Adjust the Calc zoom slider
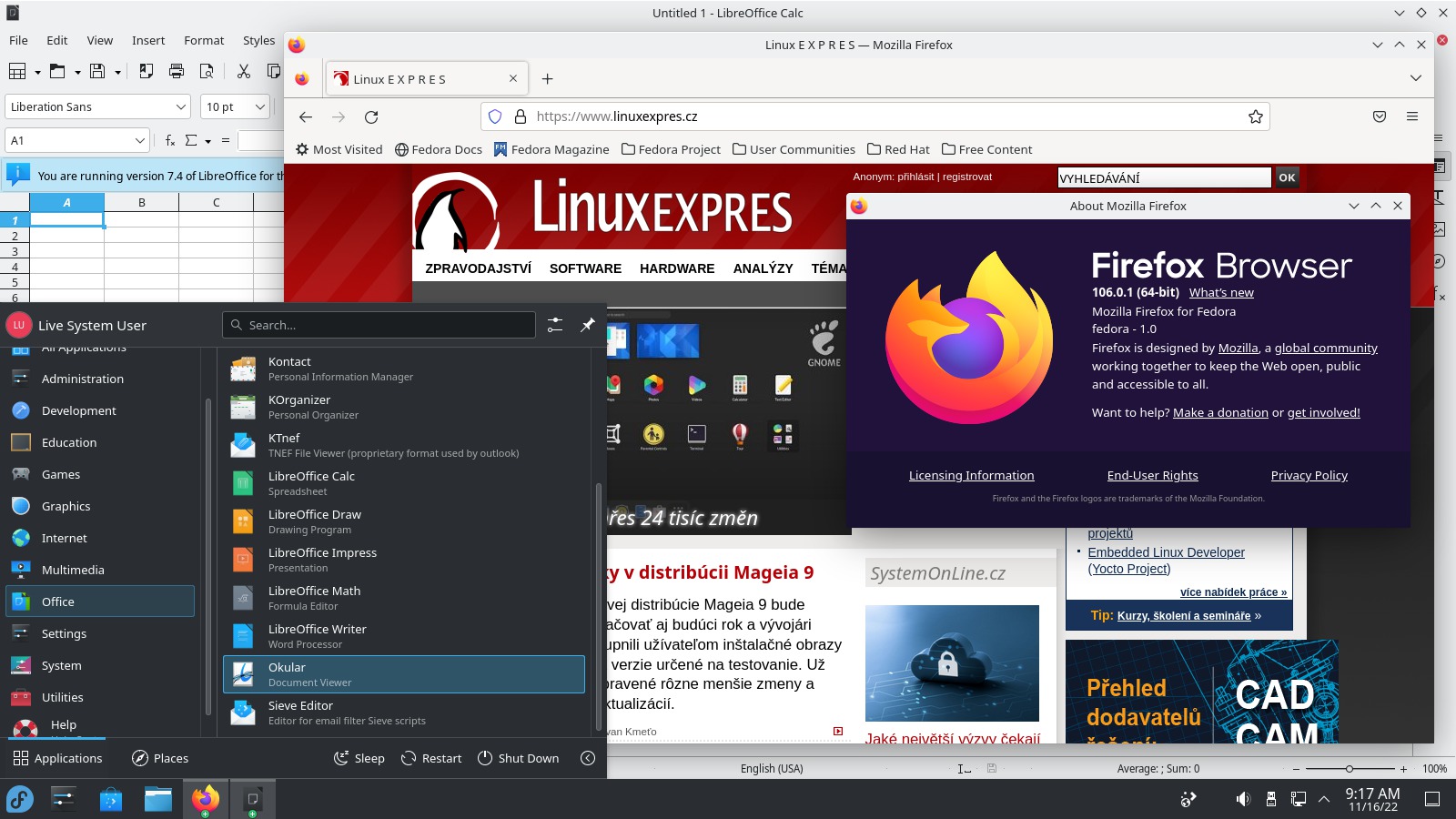The image size is (1456, 819). coord(1350,769)
